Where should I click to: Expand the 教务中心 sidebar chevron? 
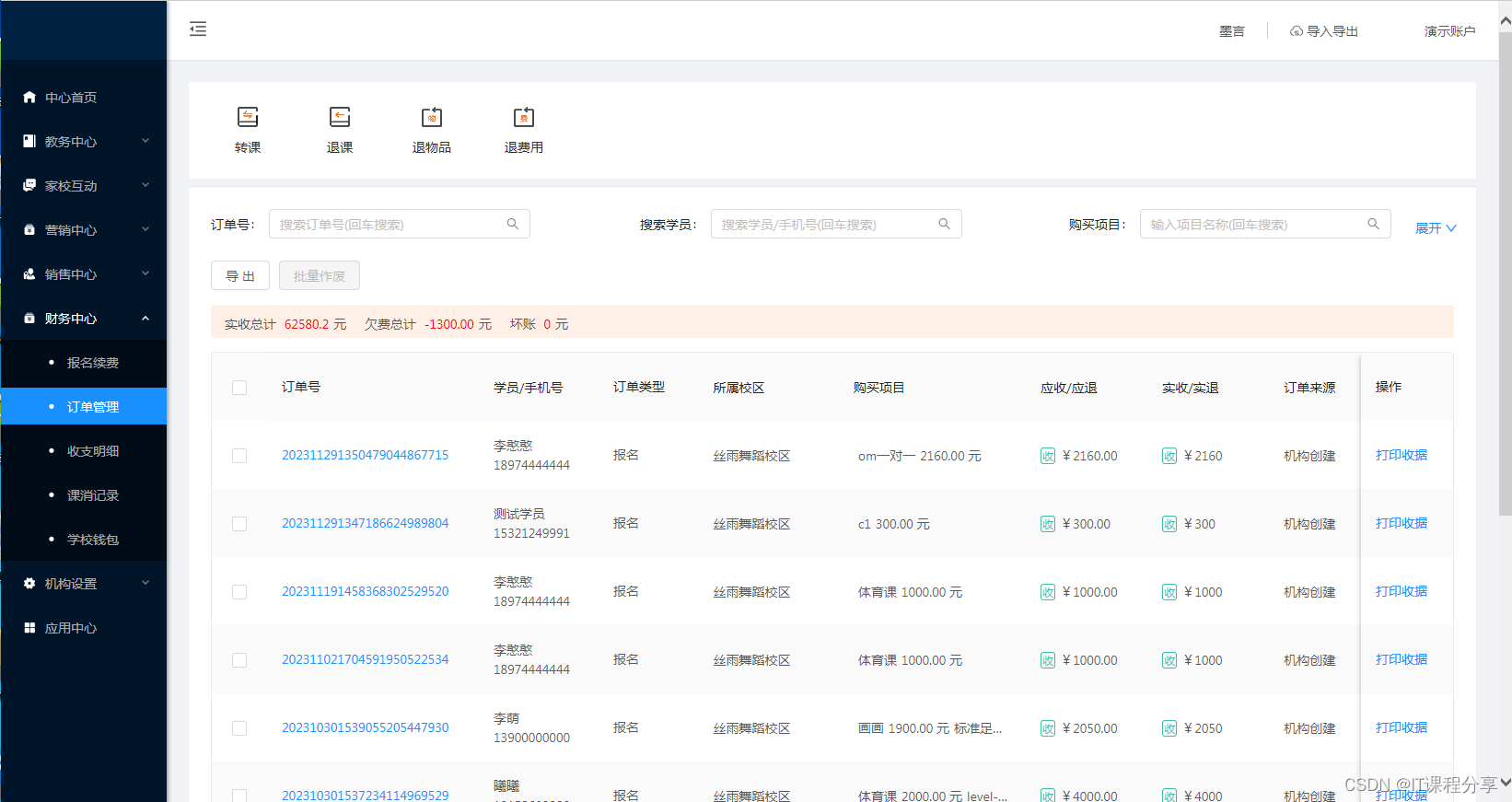[x=145, y=141]
